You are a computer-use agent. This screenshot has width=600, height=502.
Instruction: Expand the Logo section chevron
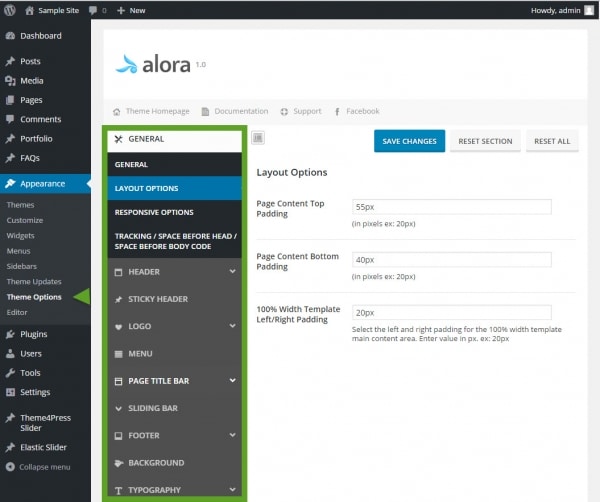(x=233, y=326)
